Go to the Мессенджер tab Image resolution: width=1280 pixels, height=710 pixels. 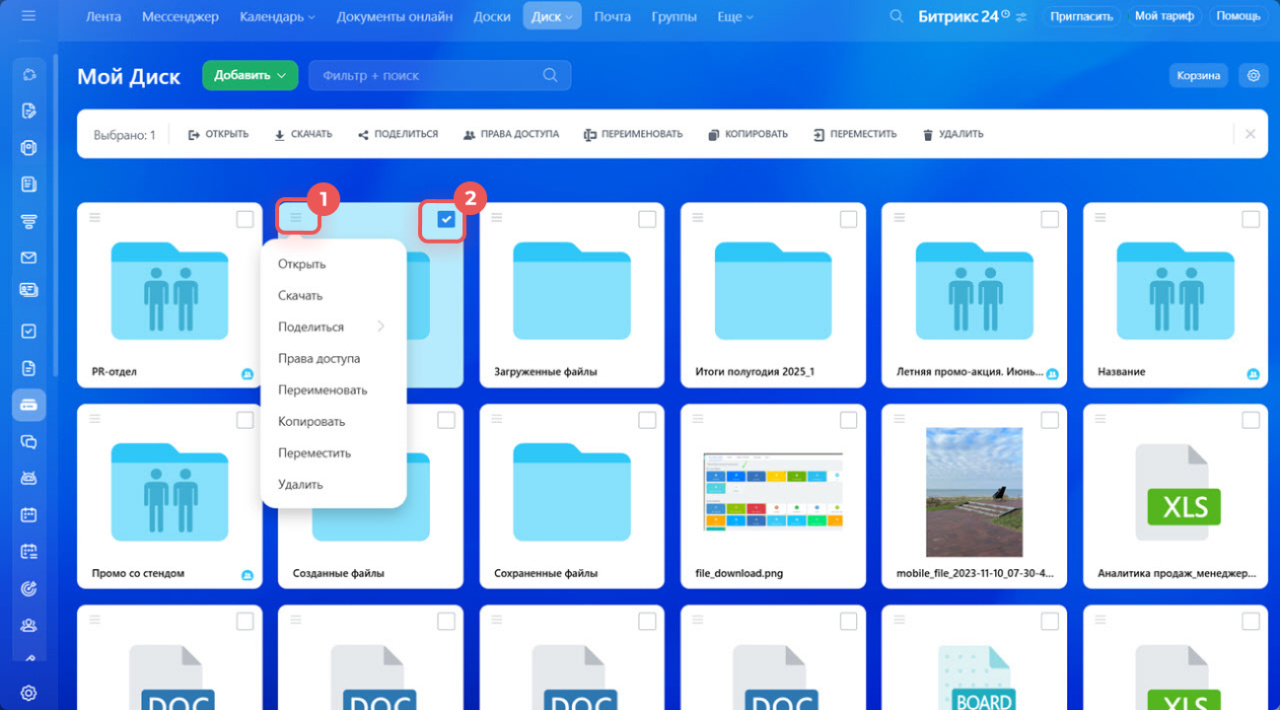point(180,16)
